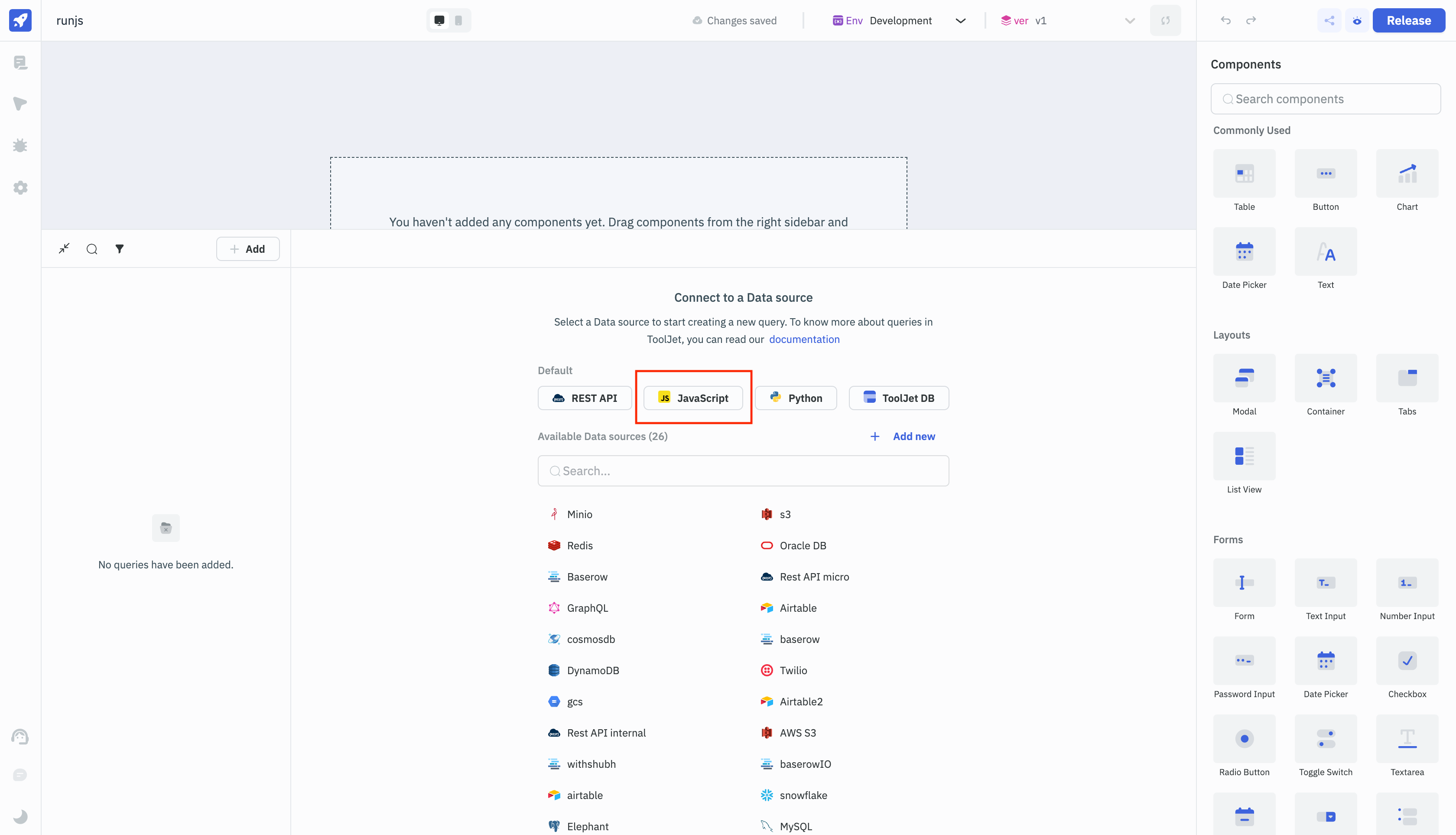
Task: Click the undo arrow in the top bar
Action: click(x=1225, y=21)
